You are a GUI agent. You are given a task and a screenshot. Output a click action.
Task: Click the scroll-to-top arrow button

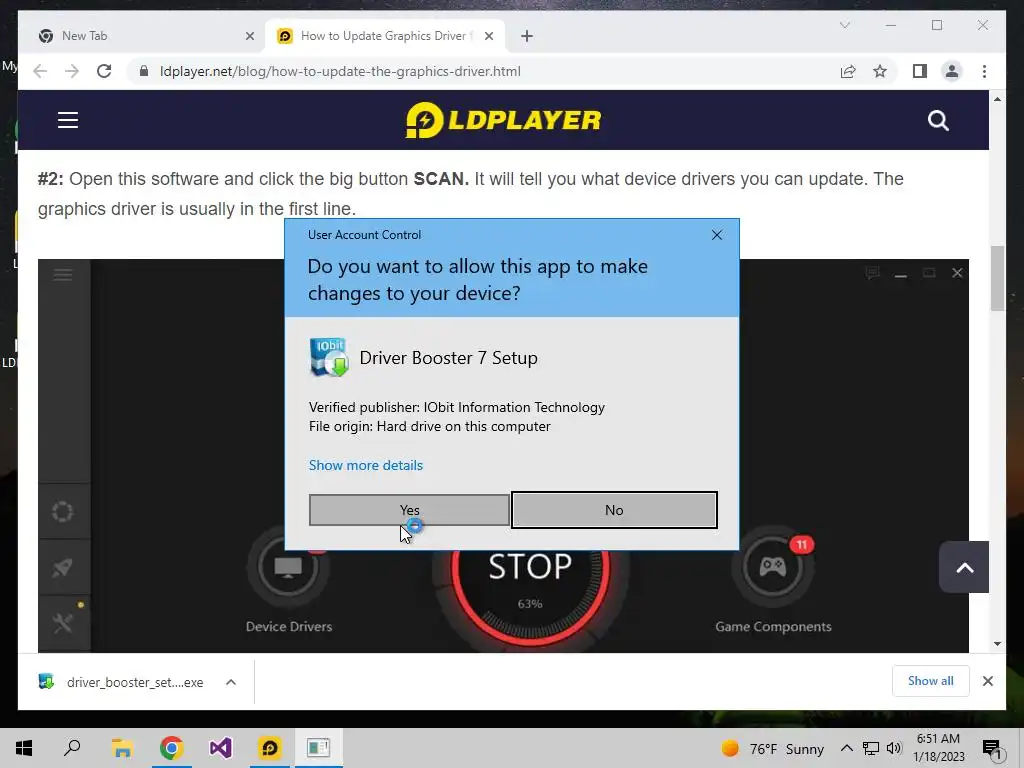(964, 567)
